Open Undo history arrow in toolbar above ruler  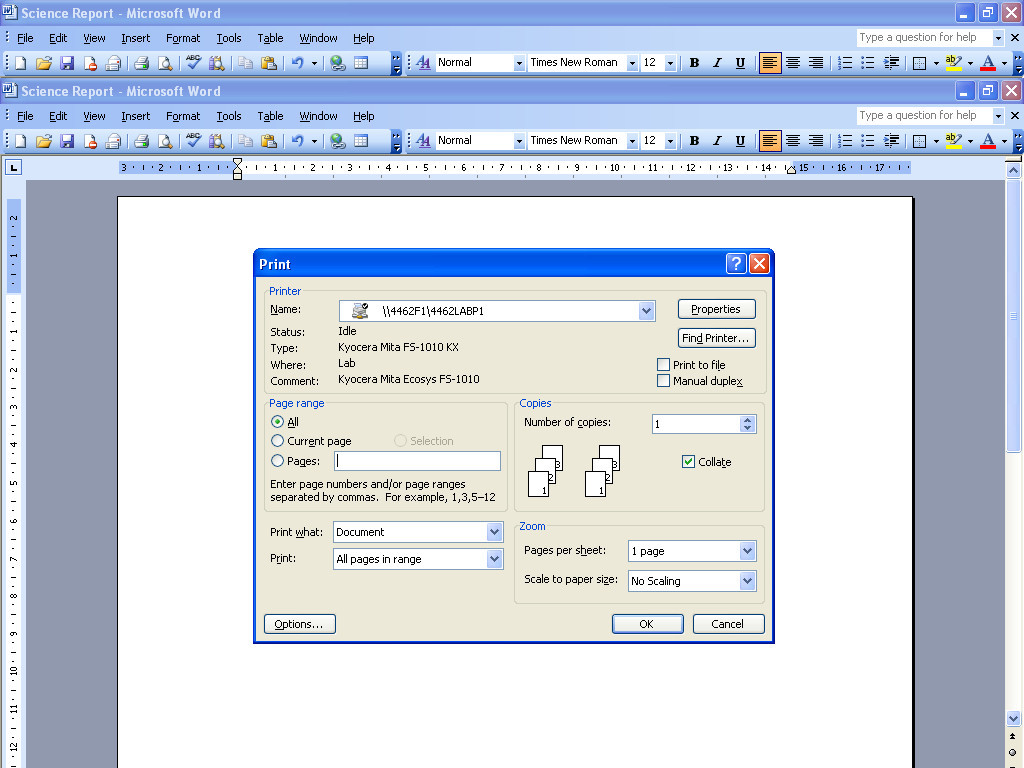[314, 141]
